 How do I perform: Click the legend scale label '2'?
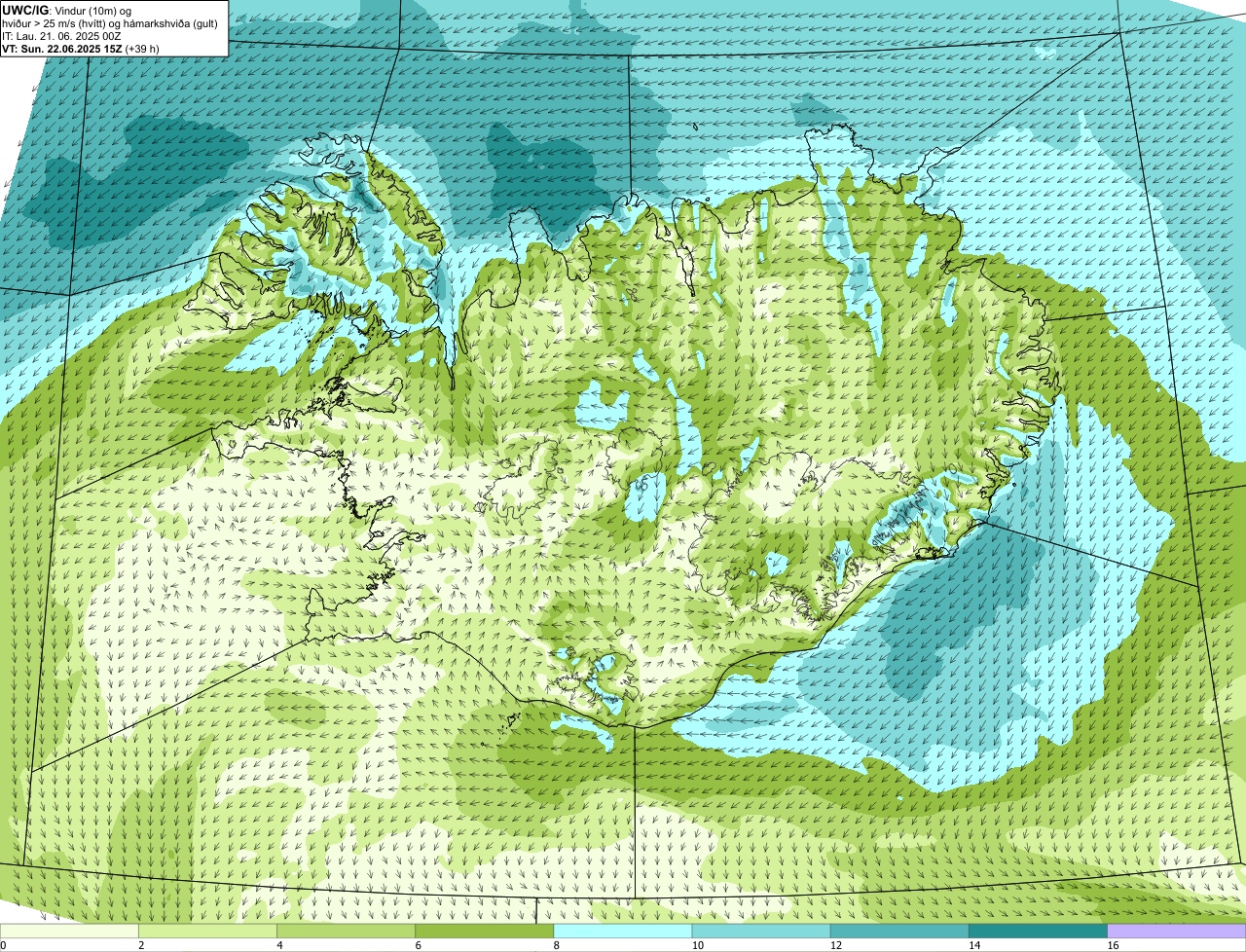(141, 945)
